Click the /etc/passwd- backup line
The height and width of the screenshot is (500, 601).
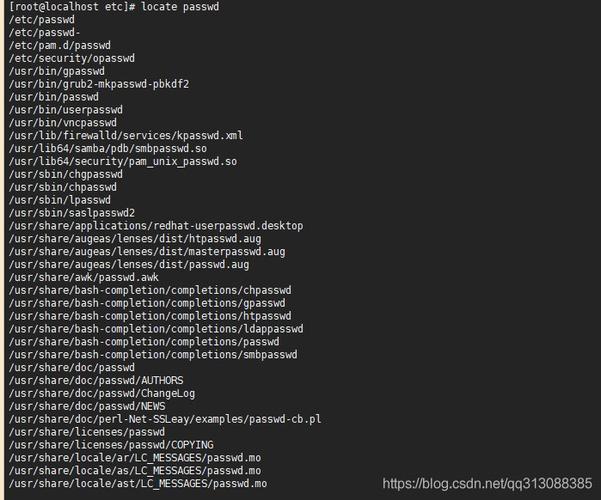tap(44, 33)
